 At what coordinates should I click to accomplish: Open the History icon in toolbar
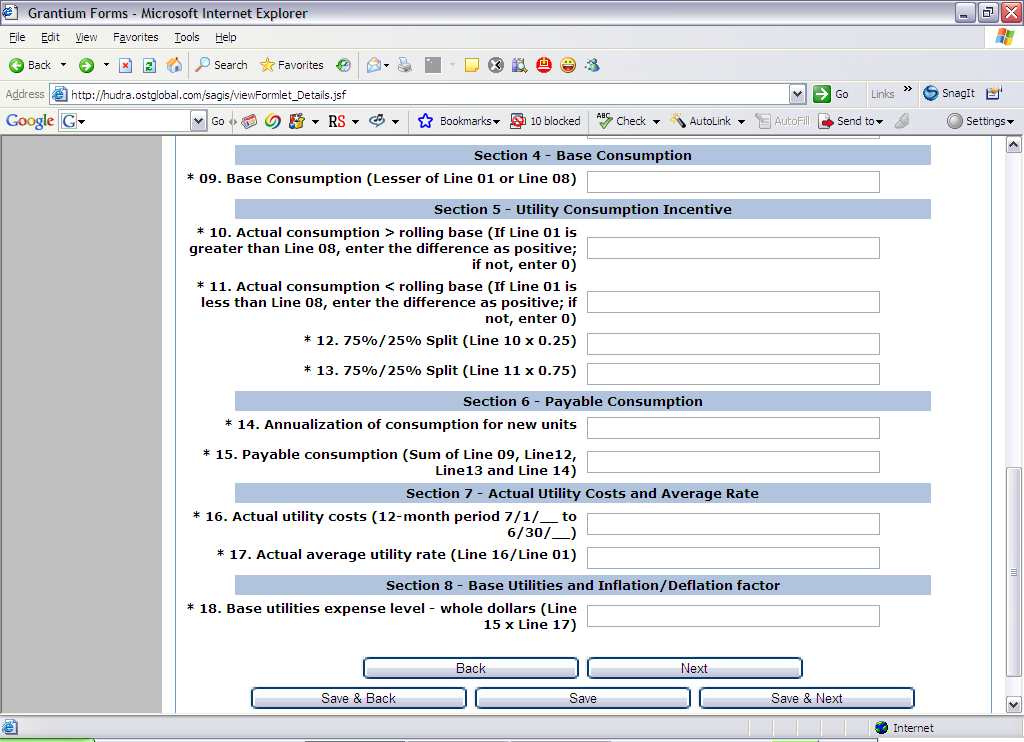pyautogui.click(x=343, y=65)
